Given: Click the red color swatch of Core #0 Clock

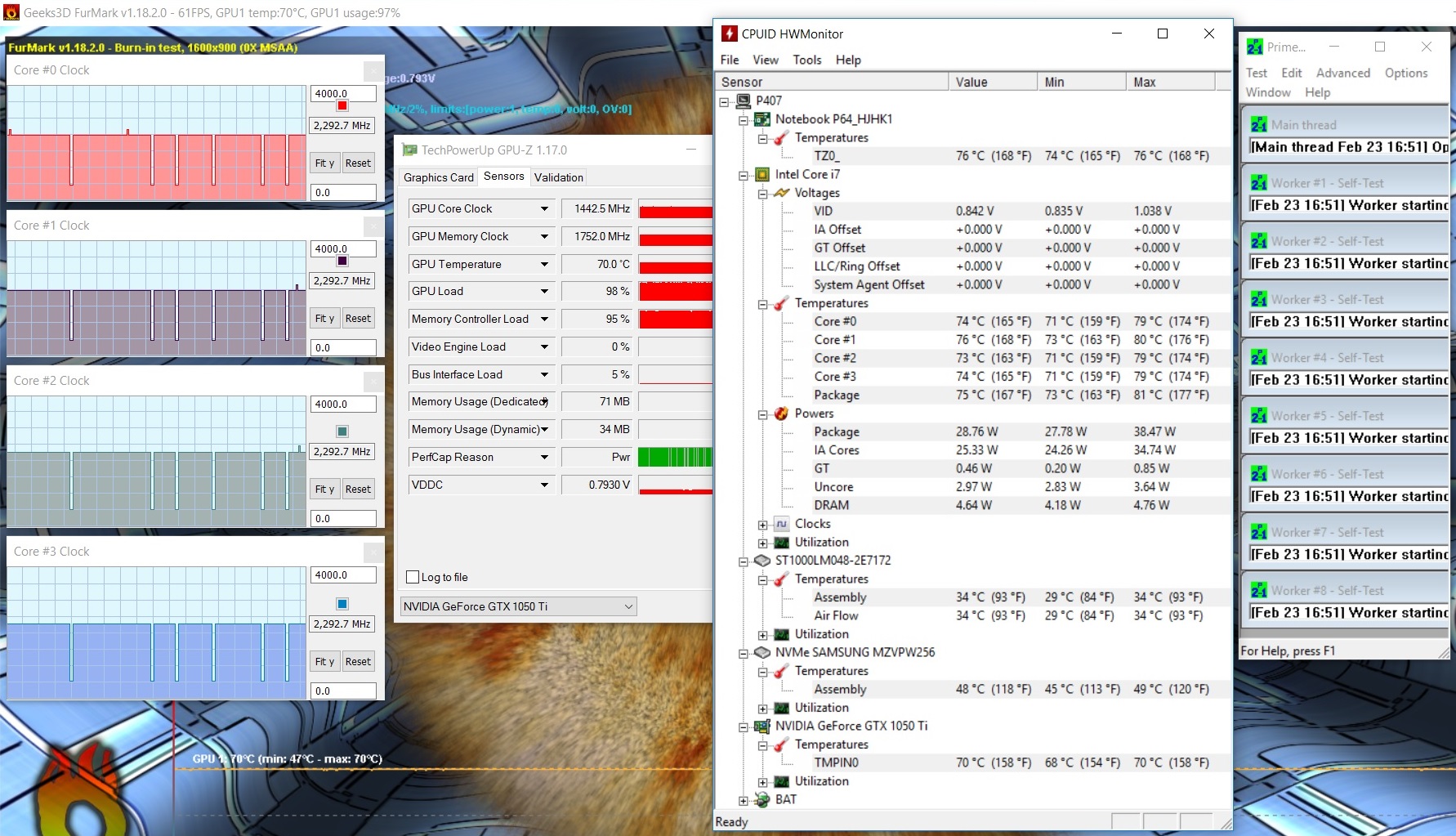Looking at the screenshot, I should [342, 106].
